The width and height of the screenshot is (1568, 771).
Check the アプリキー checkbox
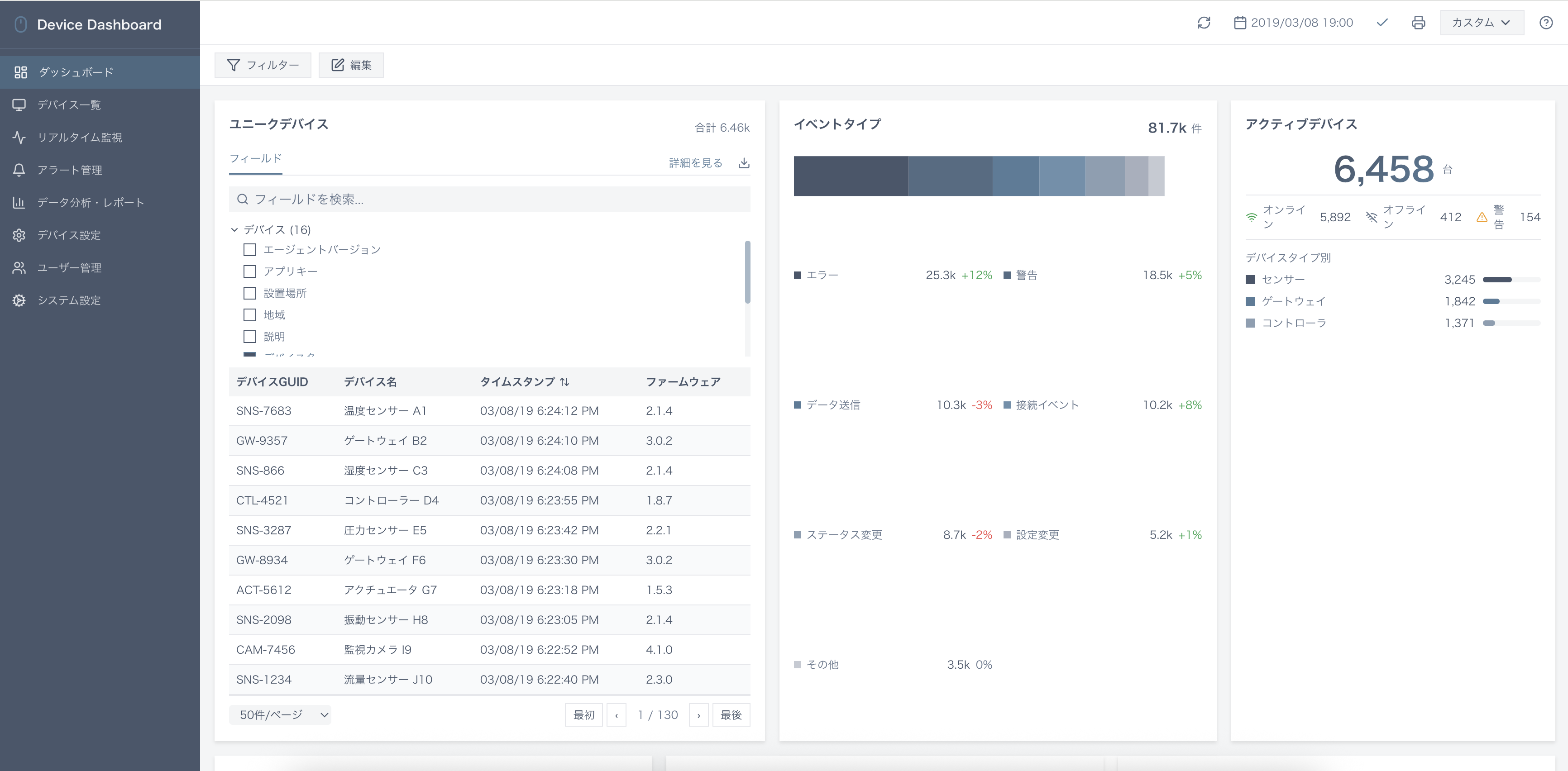(249, 271)
